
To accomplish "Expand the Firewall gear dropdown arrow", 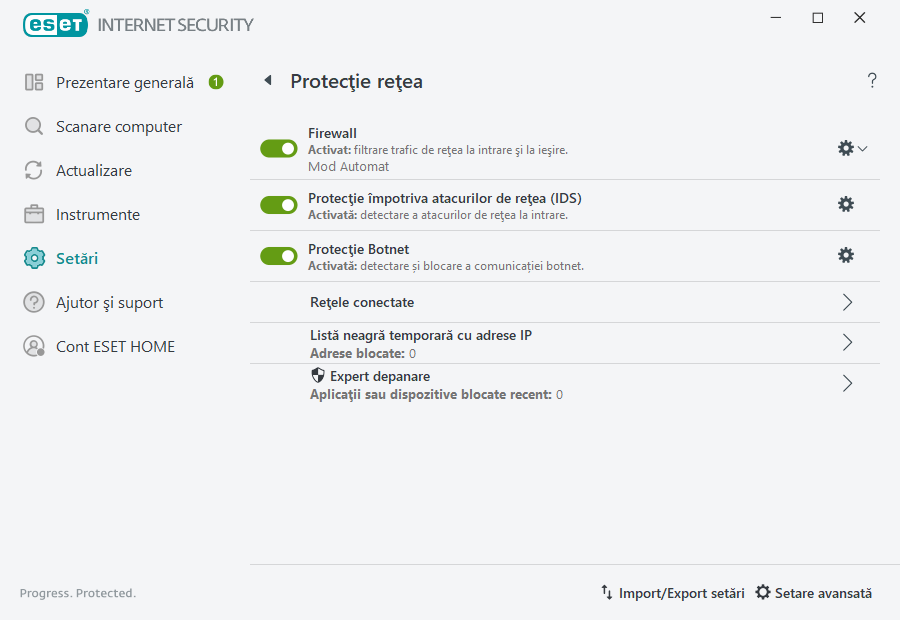I will point(862,148).
